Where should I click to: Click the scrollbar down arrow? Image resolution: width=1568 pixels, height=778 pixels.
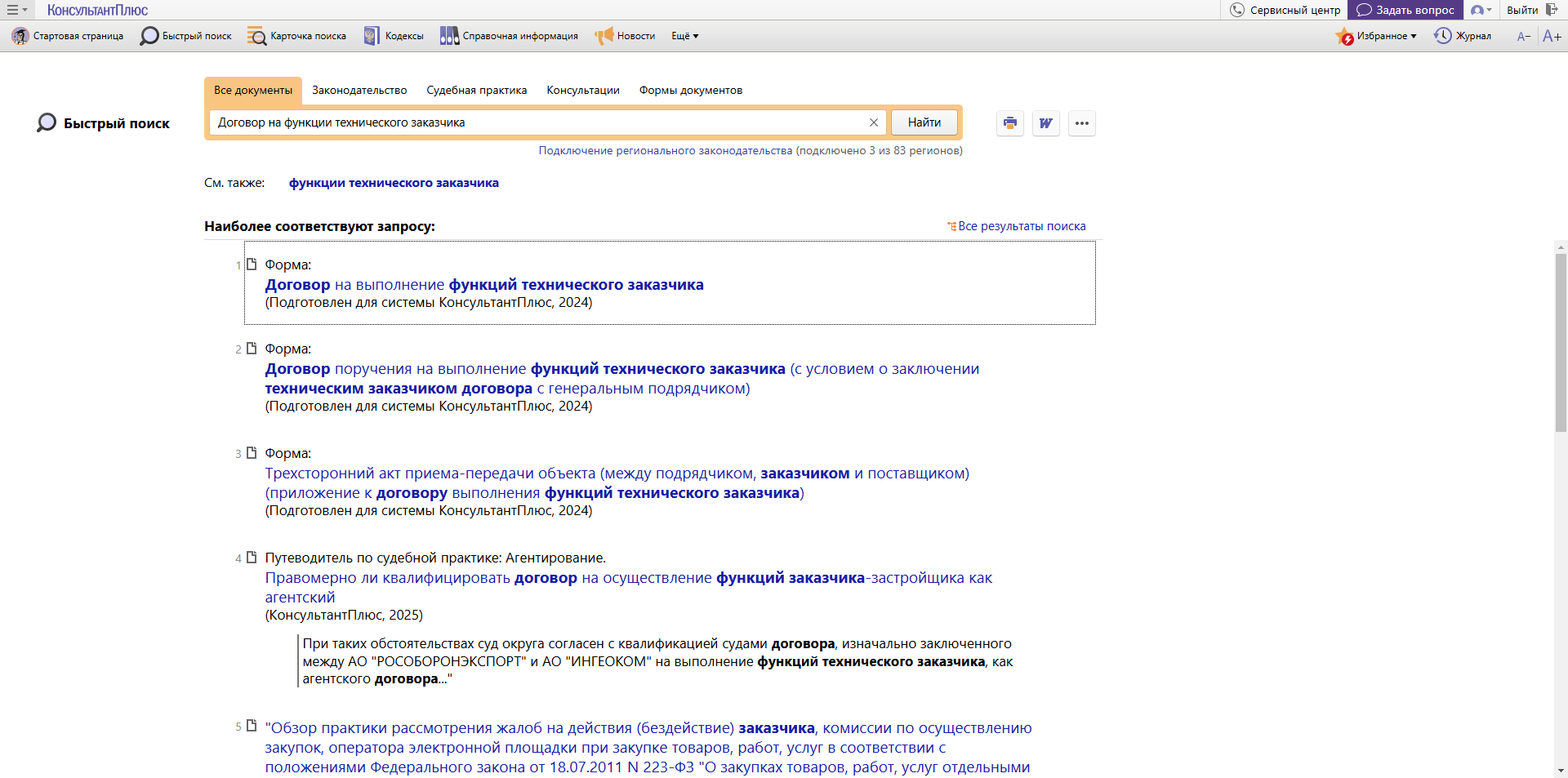(x=1561, y=771)
